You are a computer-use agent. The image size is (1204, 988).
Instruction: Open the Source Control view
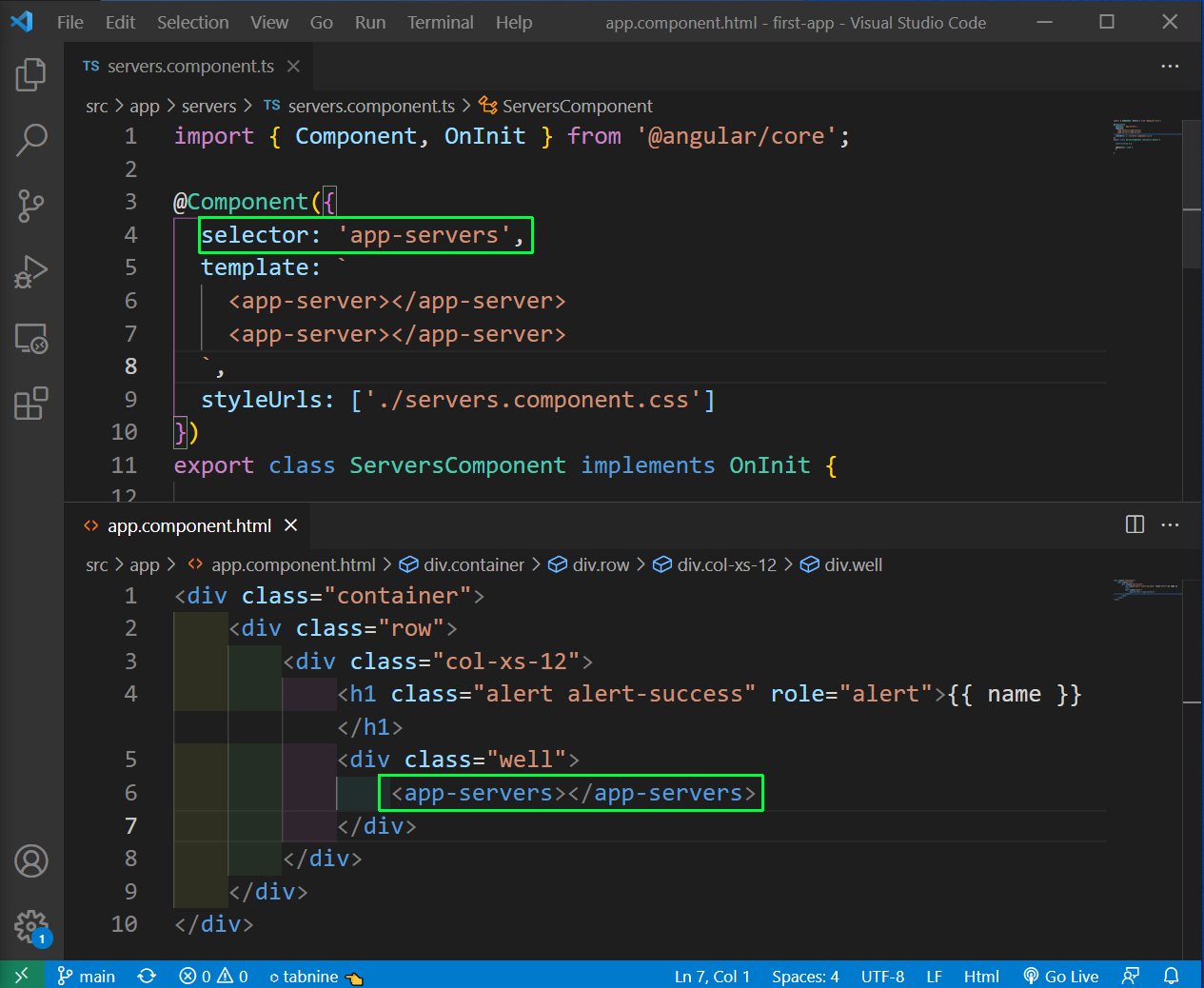[31, 206]
